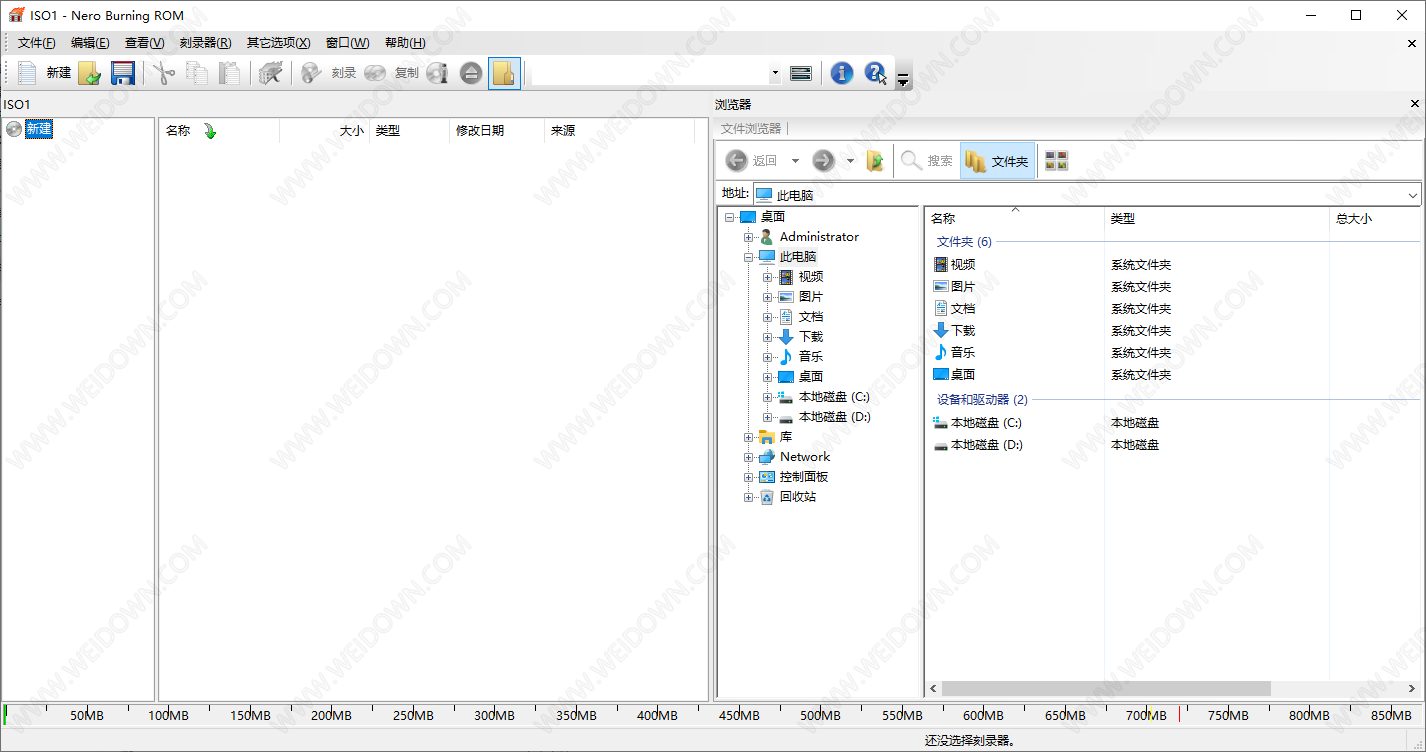Click the paste clipboard icon
1426x752 pixels.
pyautogui.click(x=230, y=73)
